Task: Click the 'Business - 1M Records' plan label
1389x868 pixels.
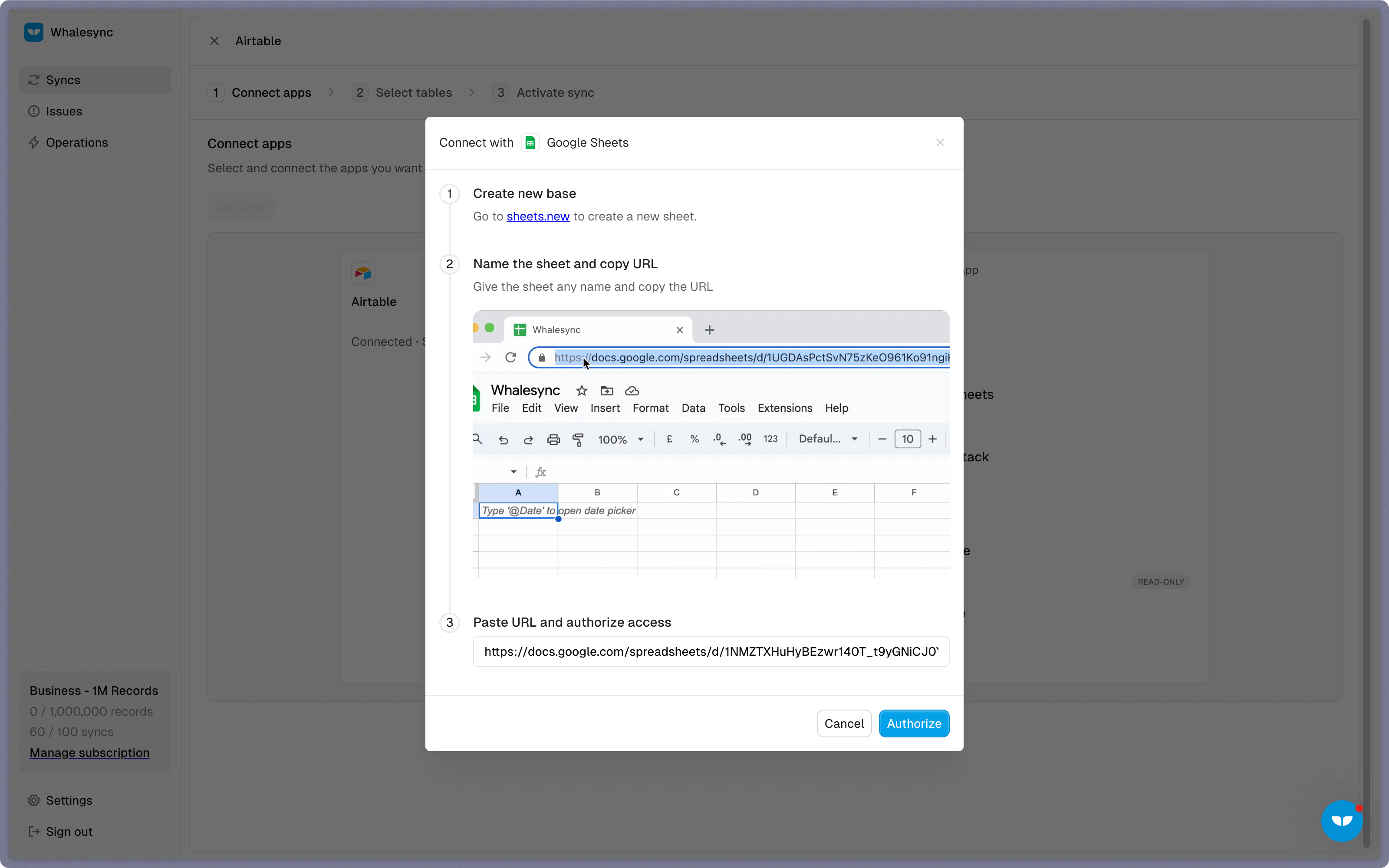Action: (x=94, y=690)
